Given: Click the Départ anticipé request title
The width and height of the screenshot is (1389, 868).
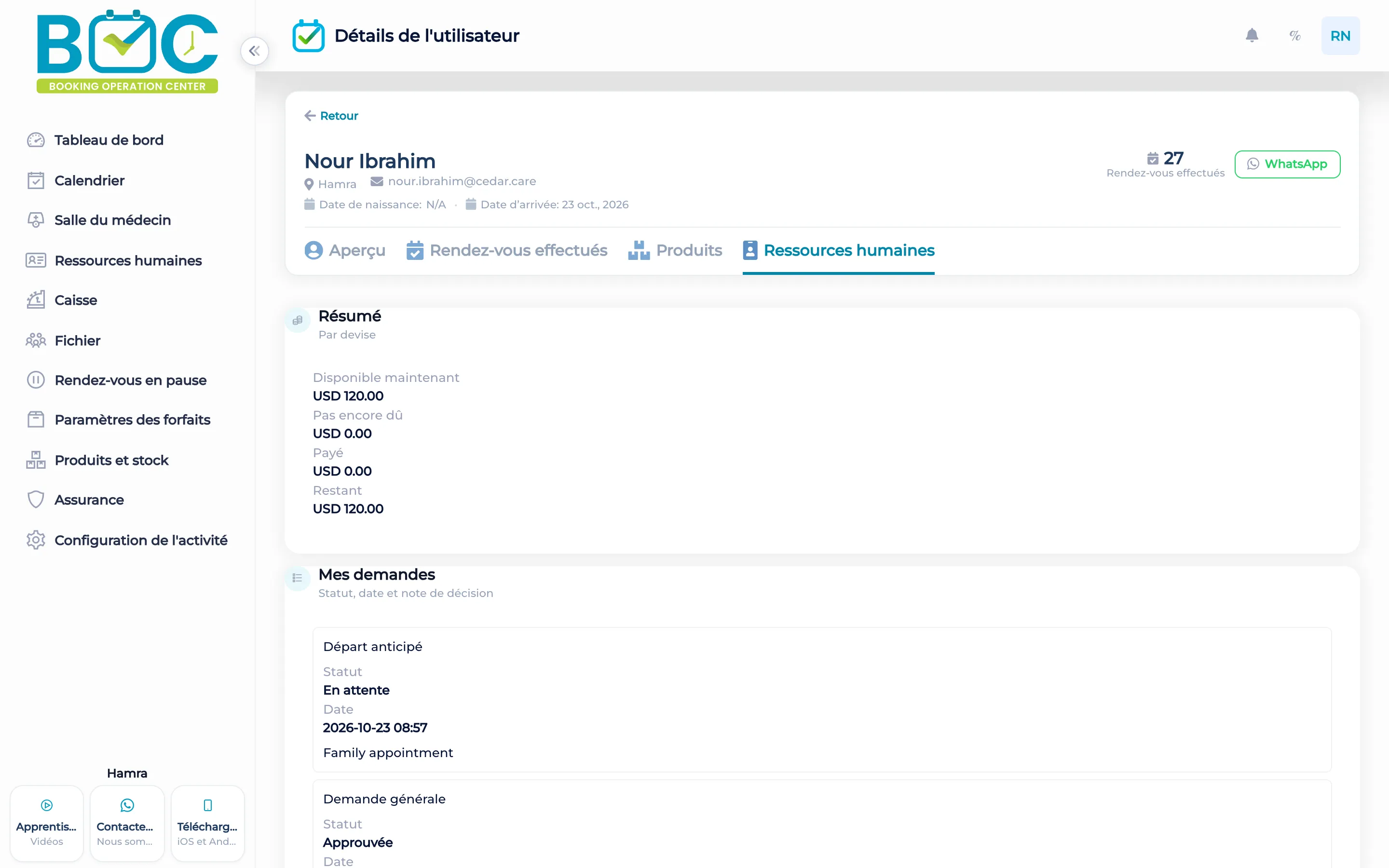Looking at the screenshot, I should tap(372, 647).
